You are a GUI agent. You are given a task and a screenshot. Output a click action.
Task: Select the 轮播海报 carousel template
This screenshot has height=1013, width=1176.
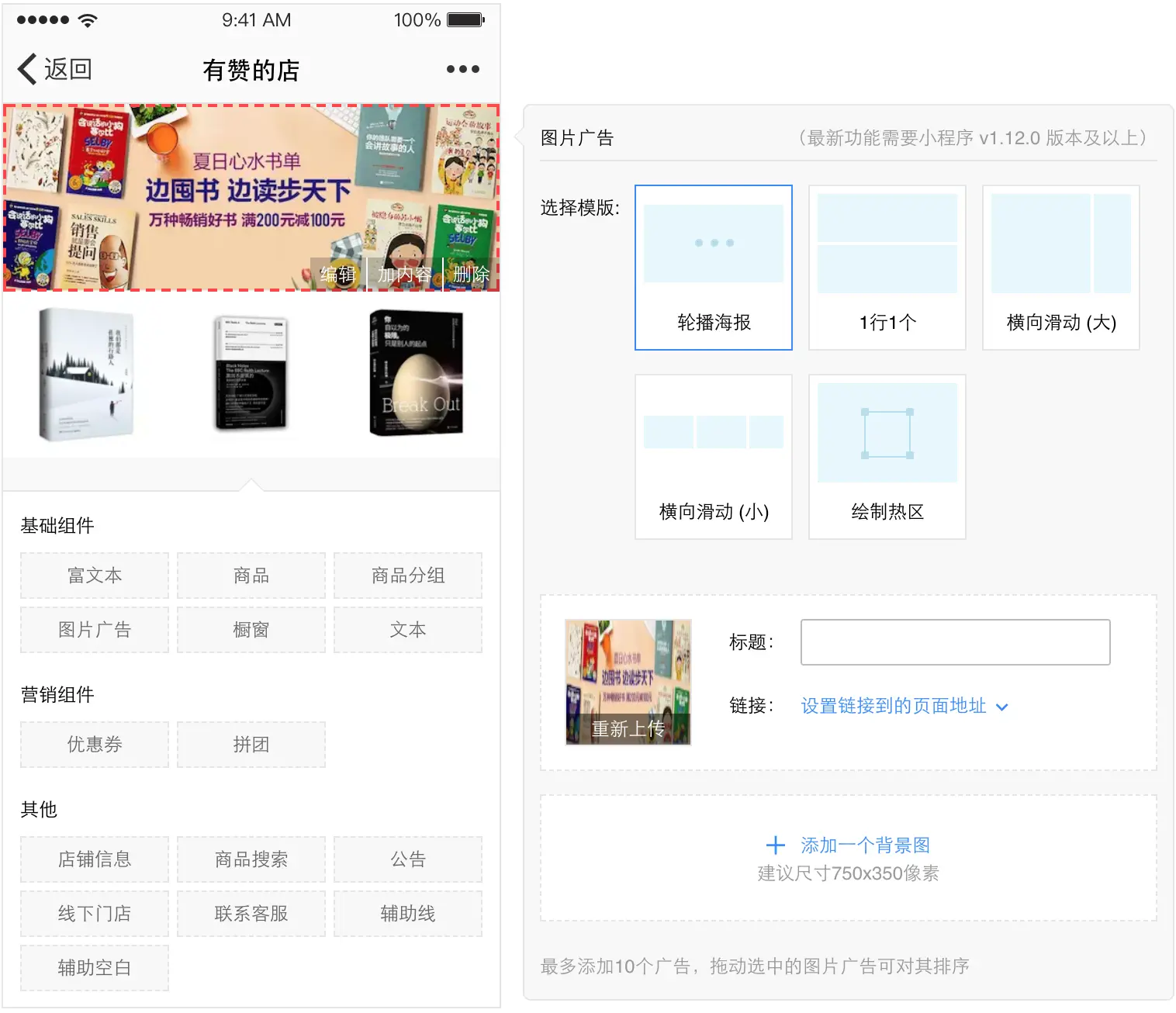point(714,268)
